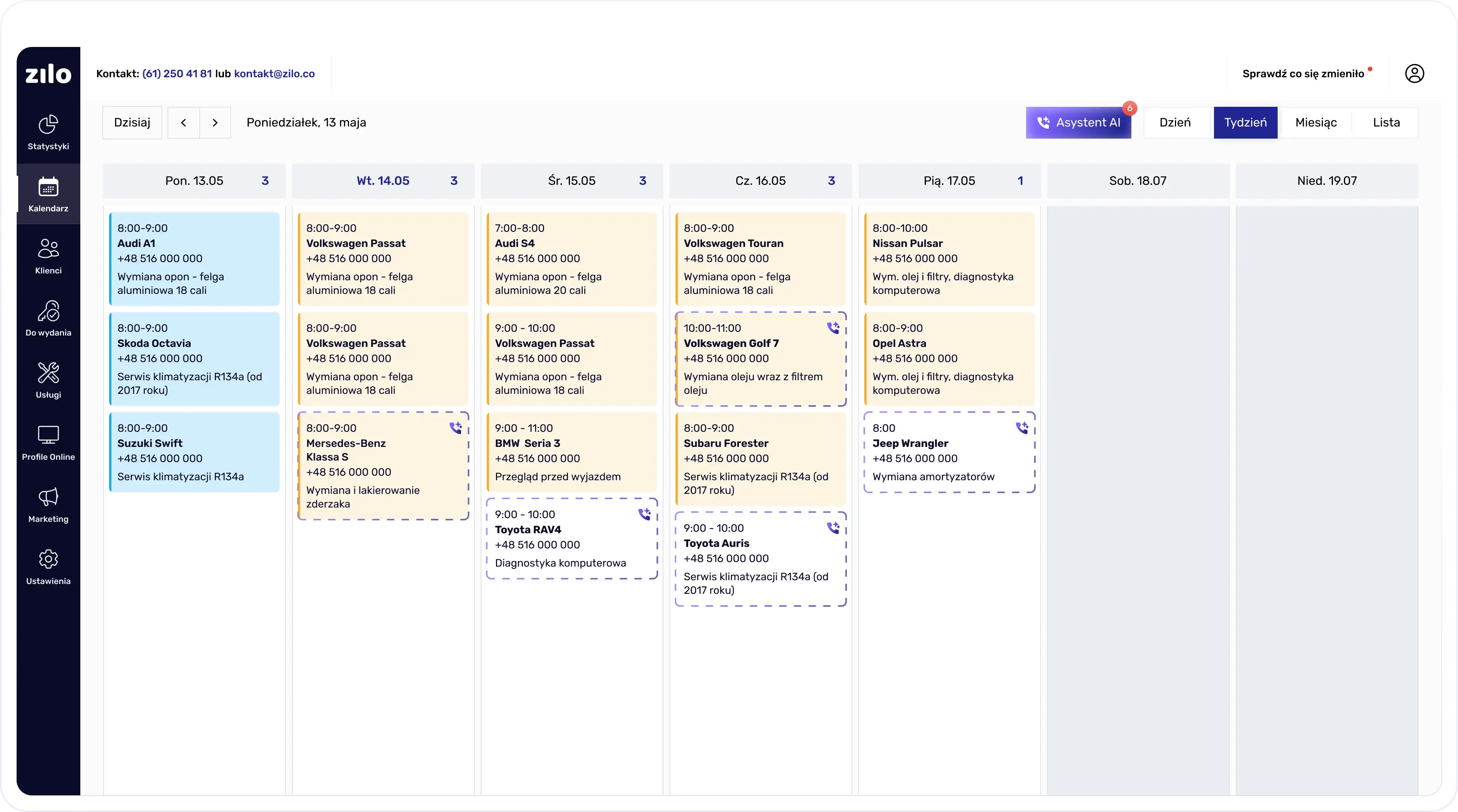Open user profile avatar icon
1458x812 pixels.
pos(1414,73)
